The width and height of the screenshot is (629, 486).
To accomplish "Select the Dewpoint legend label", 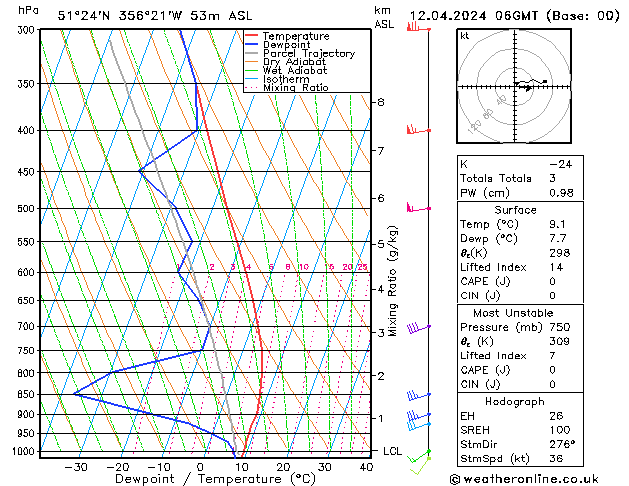I will [x=286, y=45].
